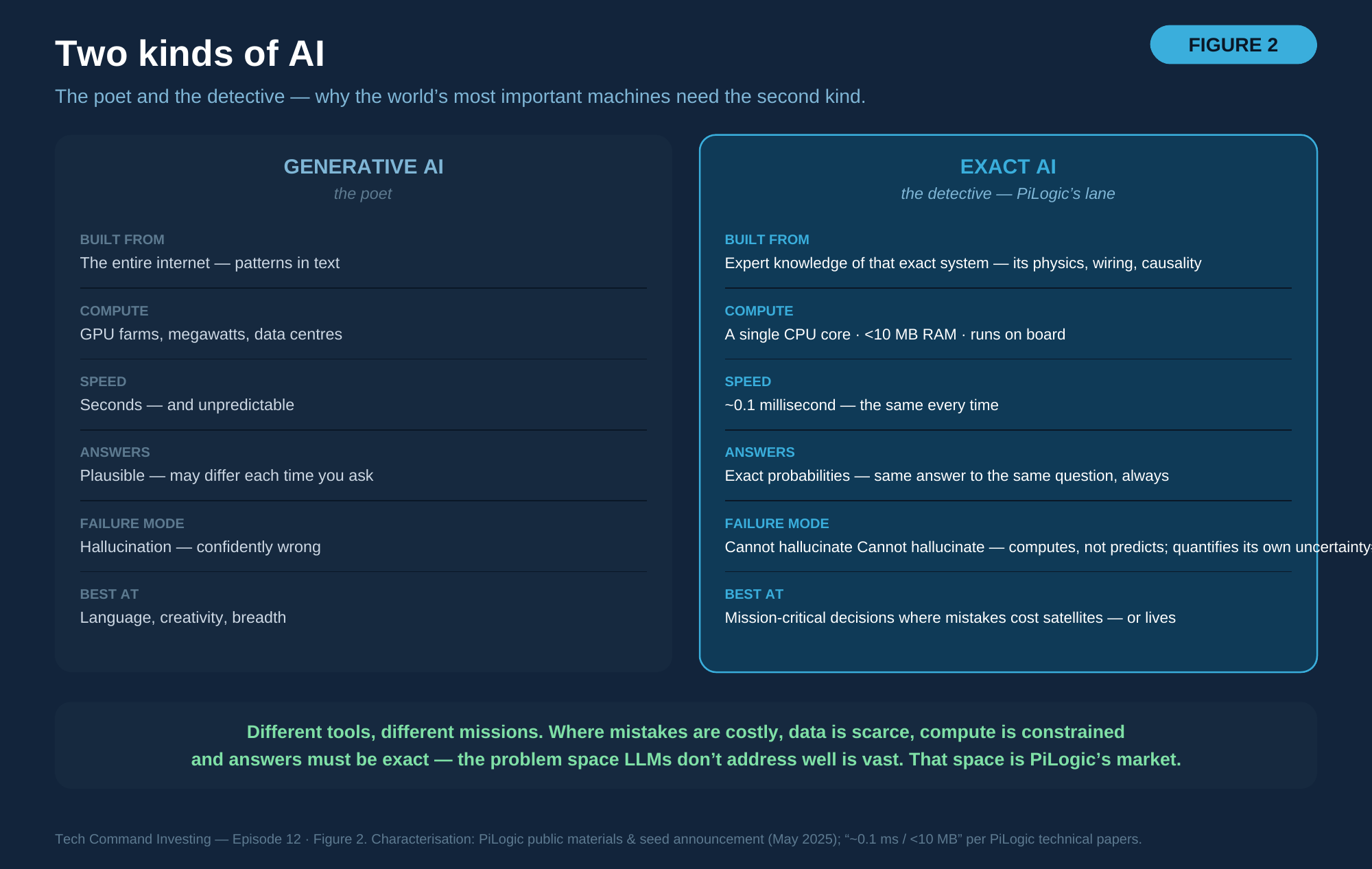The height and width of the screenshot is (869, 1372).
Task: Click the BUILT FROM label under Exact AI
Action: pos(767,239)
